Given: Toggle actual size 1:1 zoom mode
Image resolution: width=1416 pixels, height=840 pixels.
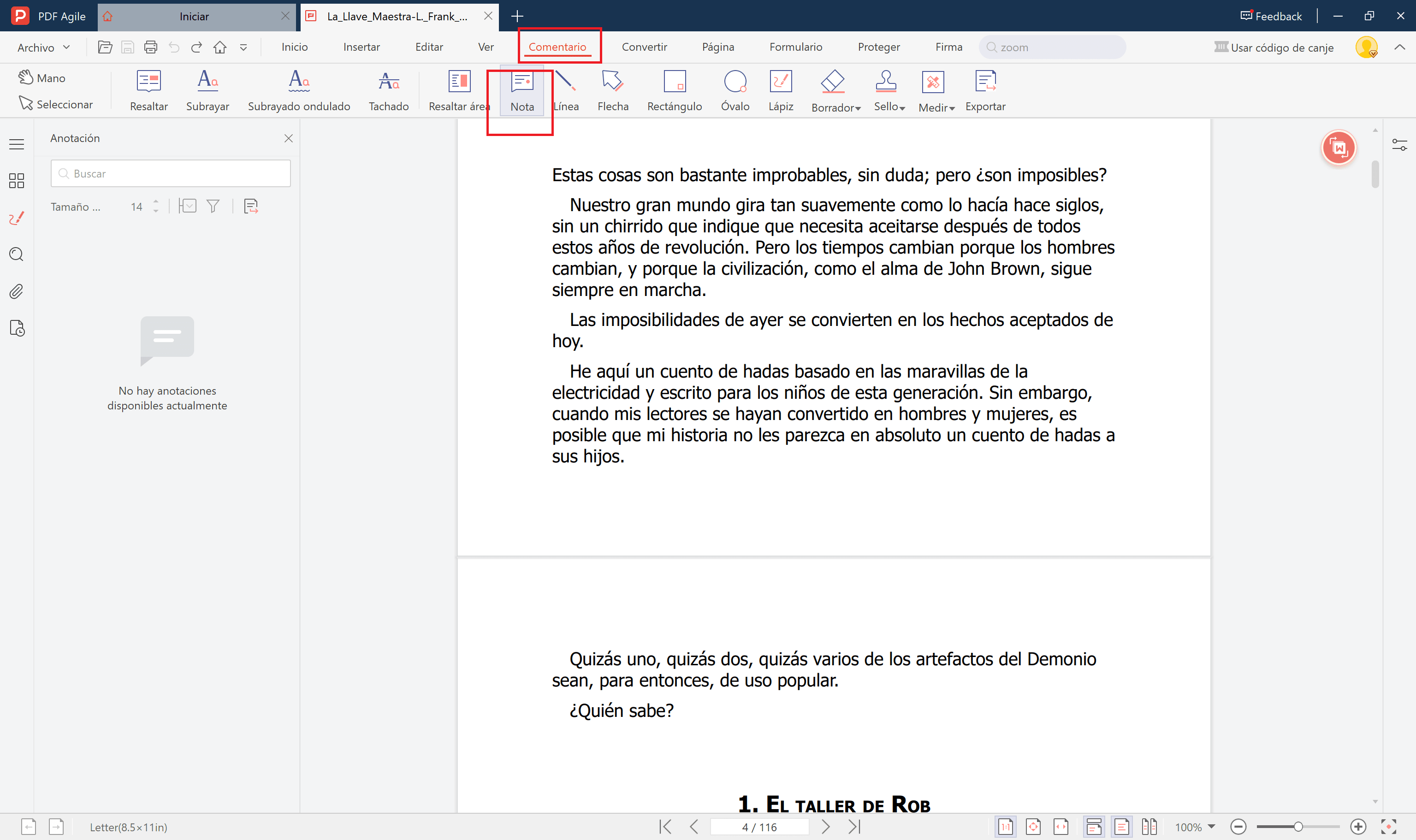Looking at the screenshot, I should click(1006, 827).
